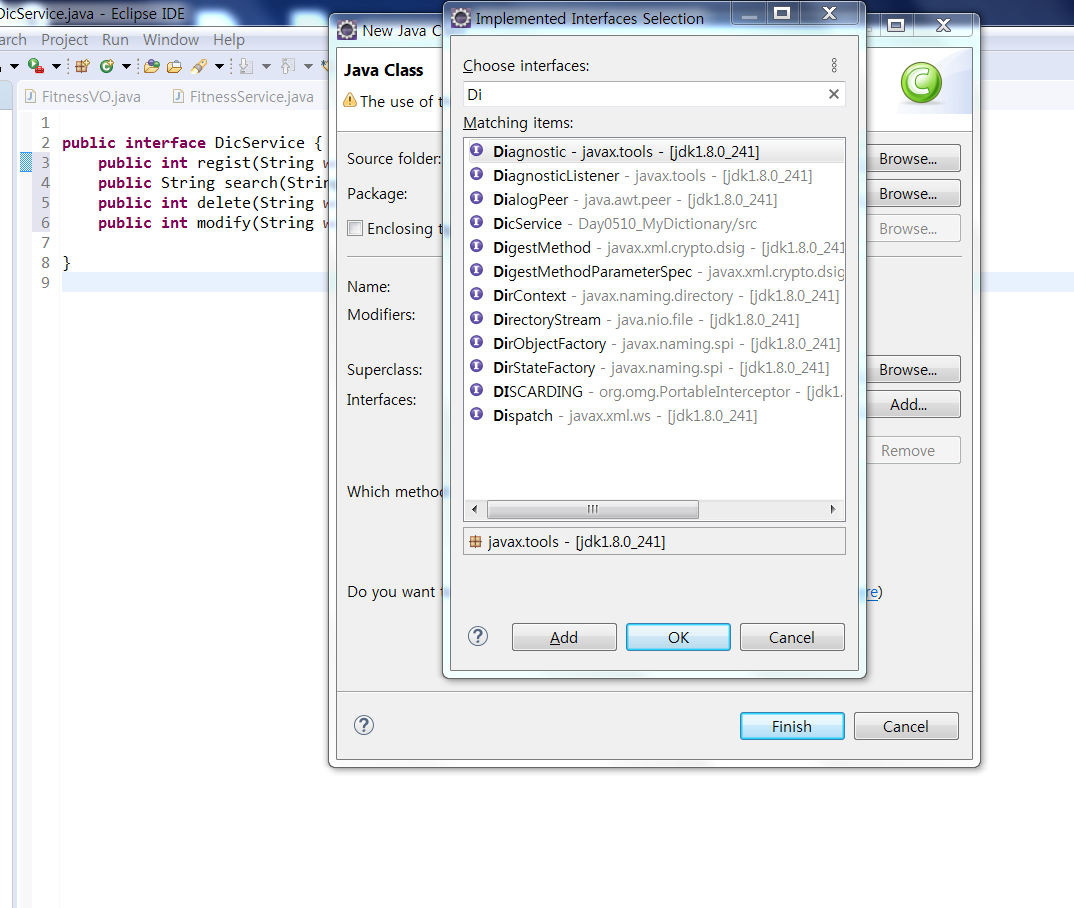
Task: Click the package status line javax.tools - [jdk1.8.0_241]
Action: 654,541
